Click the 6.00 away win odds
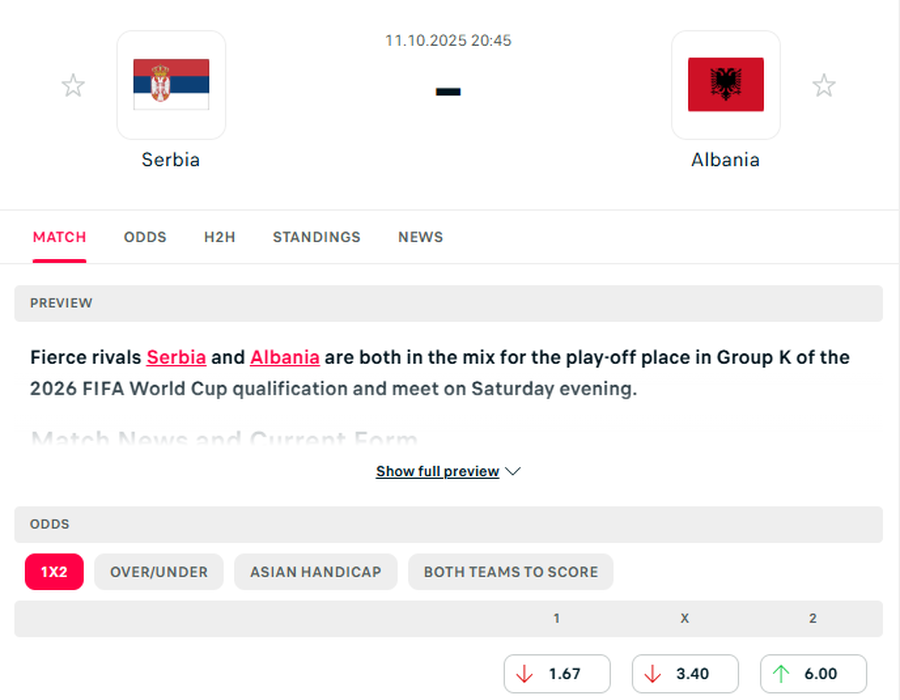 pyautogui.click(x=813, y=674)
